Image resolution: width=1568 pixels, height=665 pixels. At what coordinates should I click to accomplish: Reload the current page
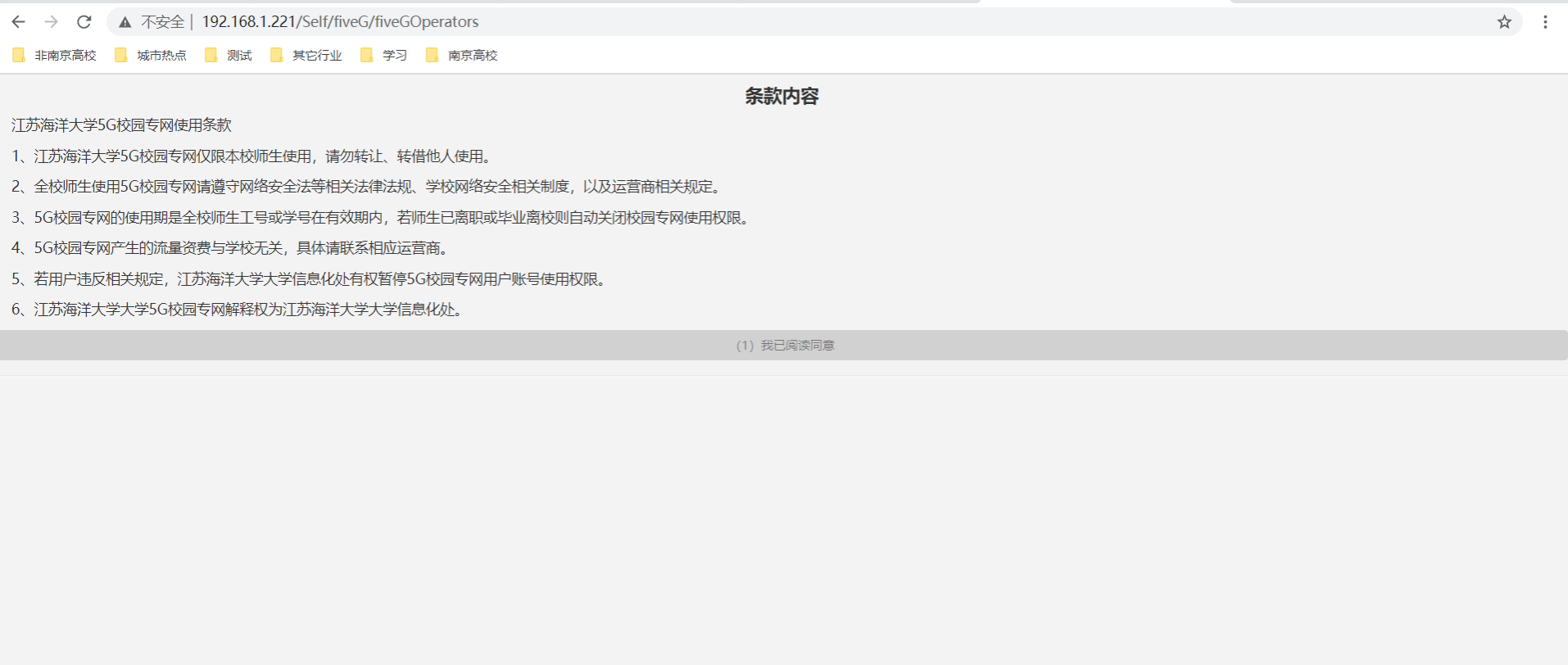click(84, 22)
